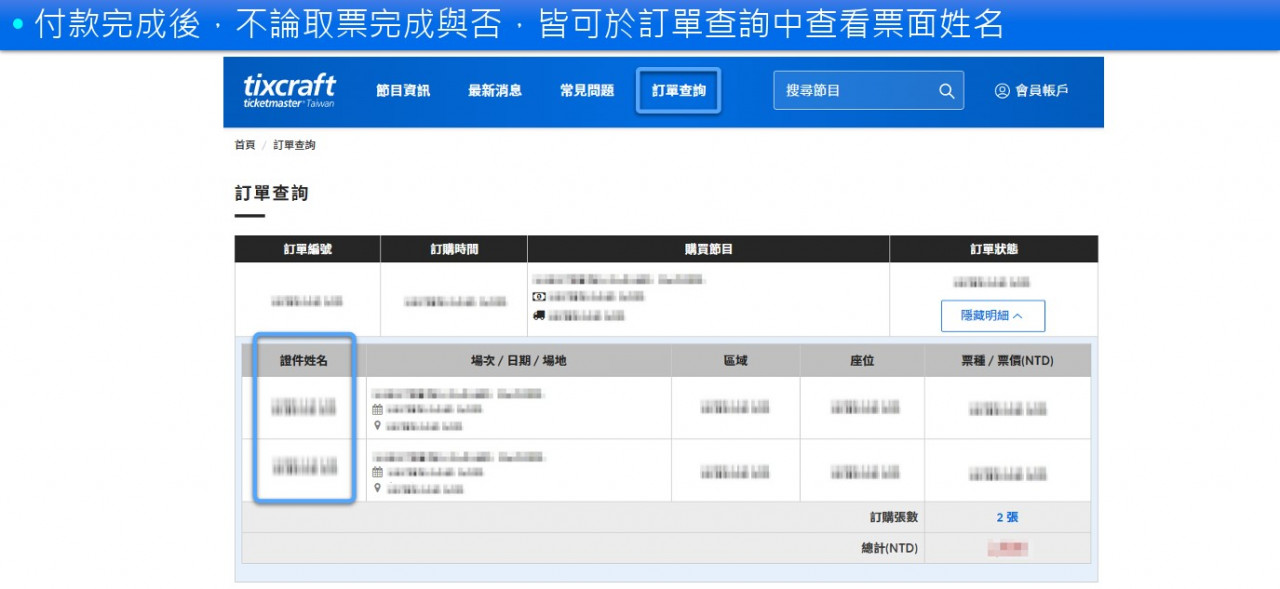Viewport: 1280px width, 589px height.
Task: Click the search magnifier icon
Action: pyautogui.click(x=946, y=90)
